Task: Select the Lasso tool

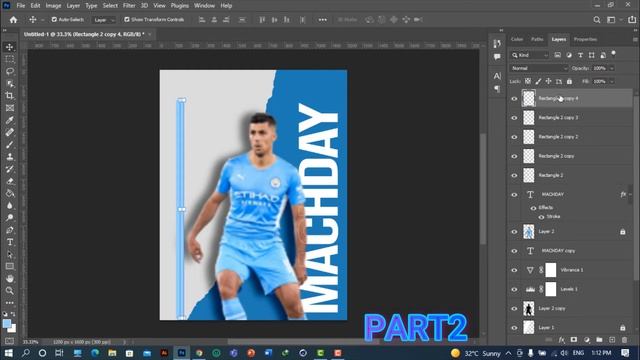Action: click(x=9, y=71)
